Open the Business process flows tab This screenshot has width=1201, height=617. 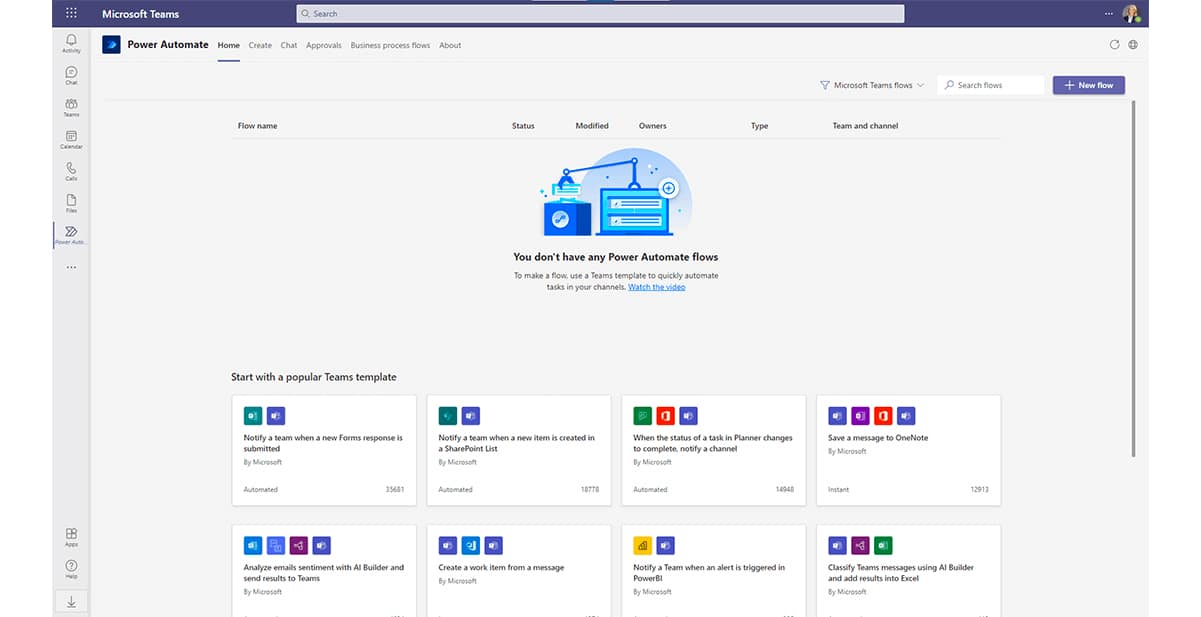coord(391,45)
